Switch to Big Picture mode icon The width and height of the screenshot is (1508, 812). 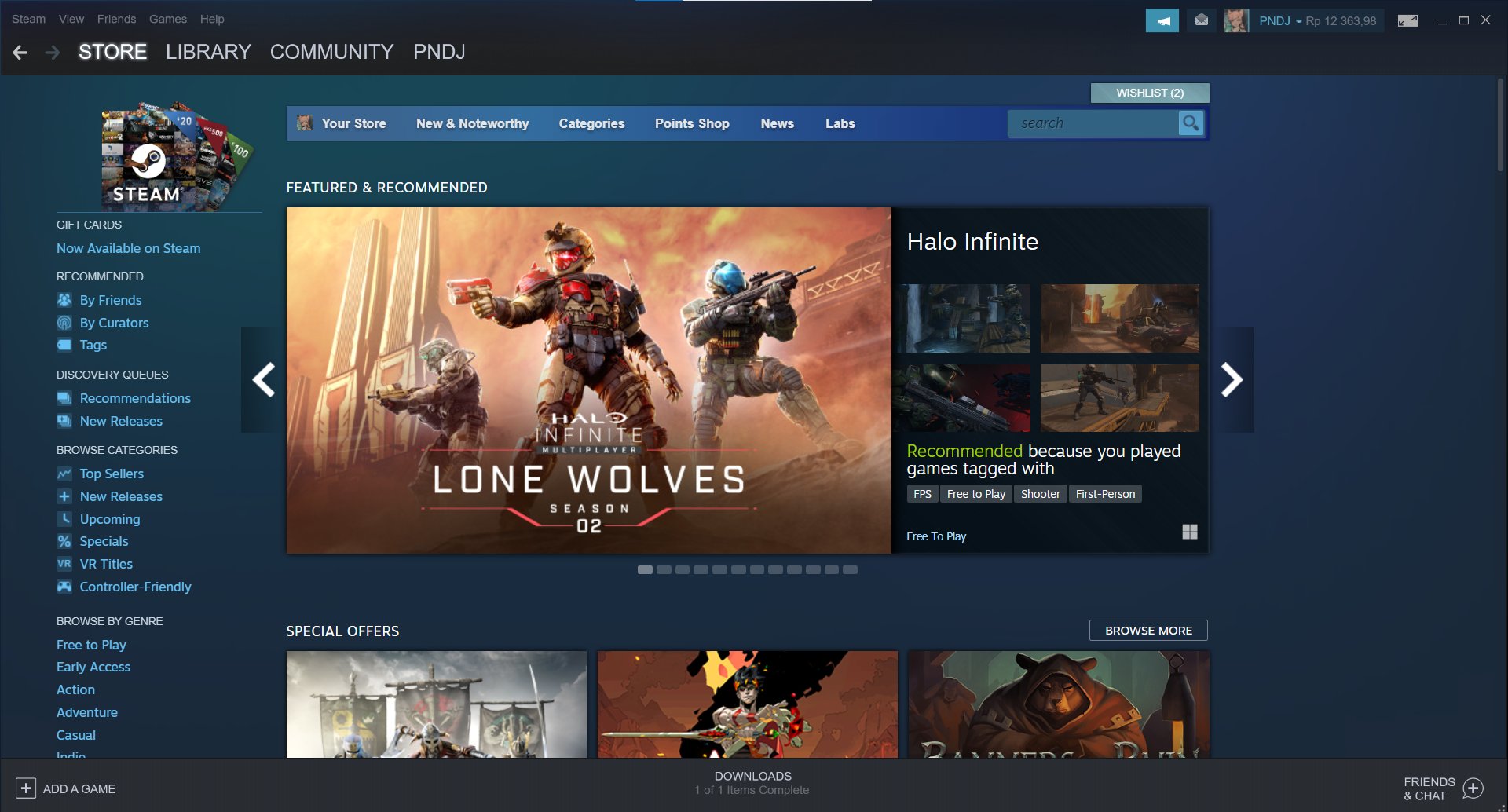coord(1407,20)
